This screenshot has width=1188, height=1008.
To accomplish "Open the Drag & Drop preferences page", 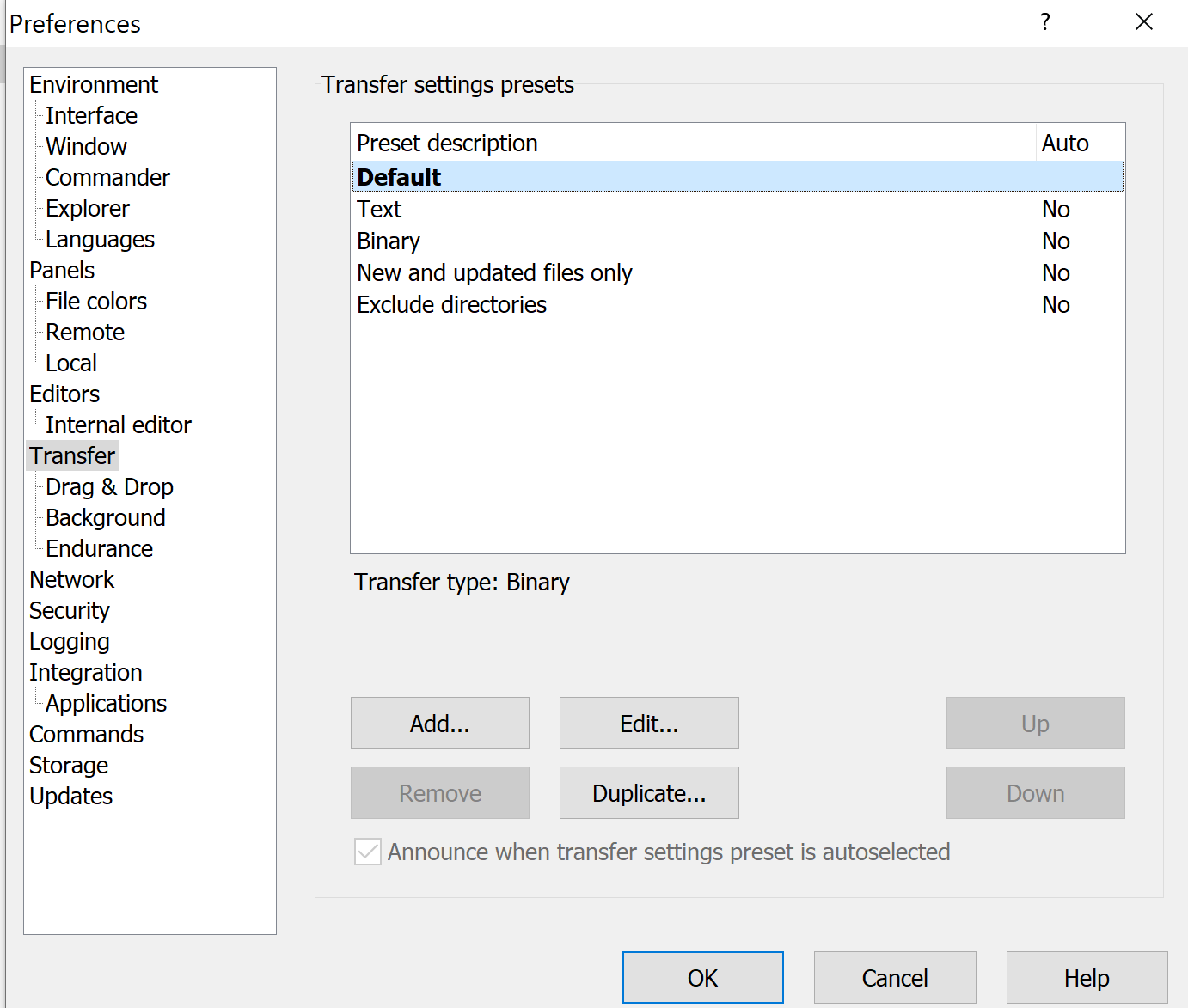I will 109,487.
